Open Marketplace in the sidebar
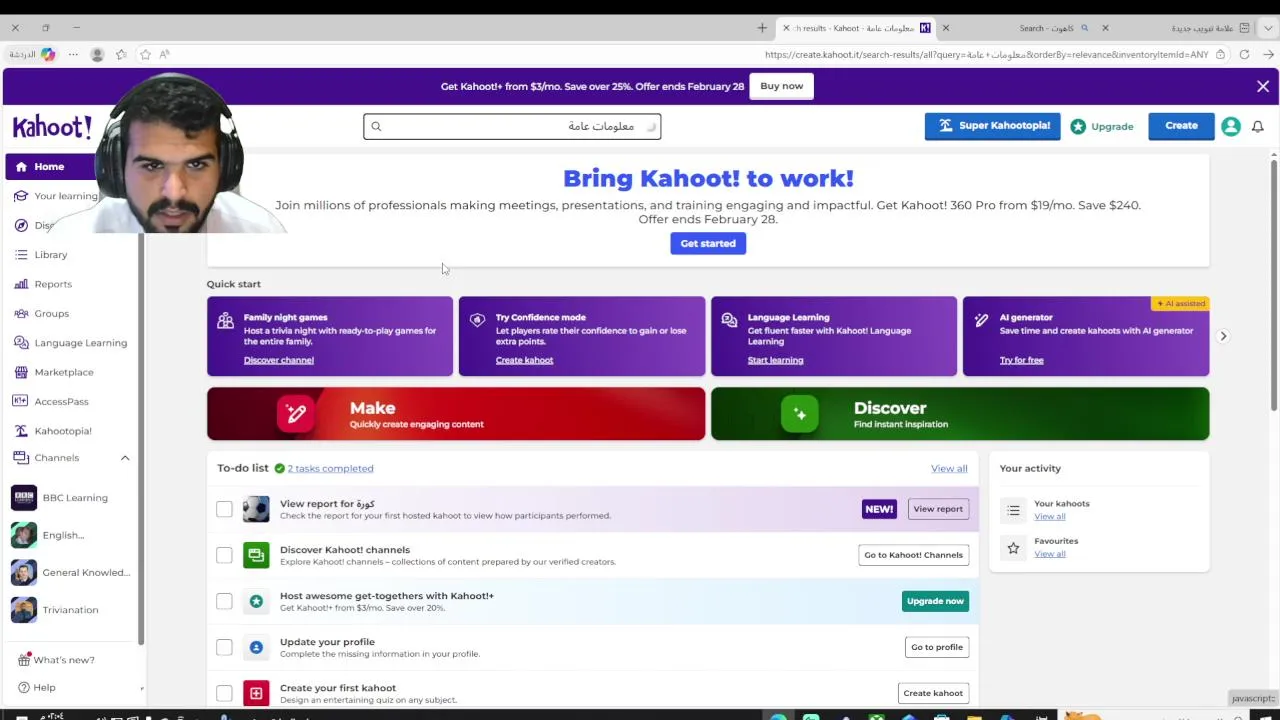Screen dimensions: 1280x720 pyautogui.click(x=64, y=372)
